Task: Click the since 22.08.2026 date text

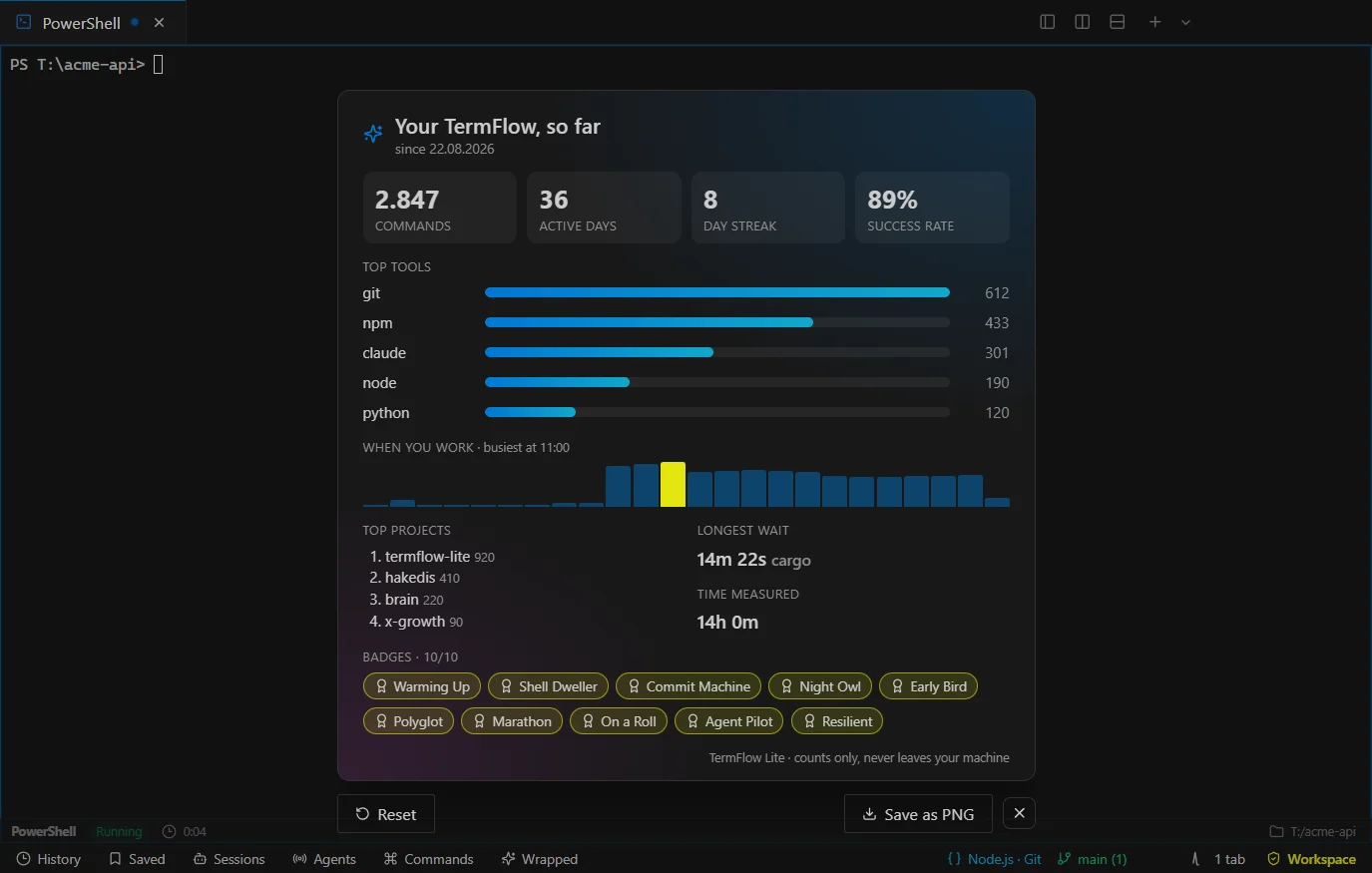Action: pos(444,149)
